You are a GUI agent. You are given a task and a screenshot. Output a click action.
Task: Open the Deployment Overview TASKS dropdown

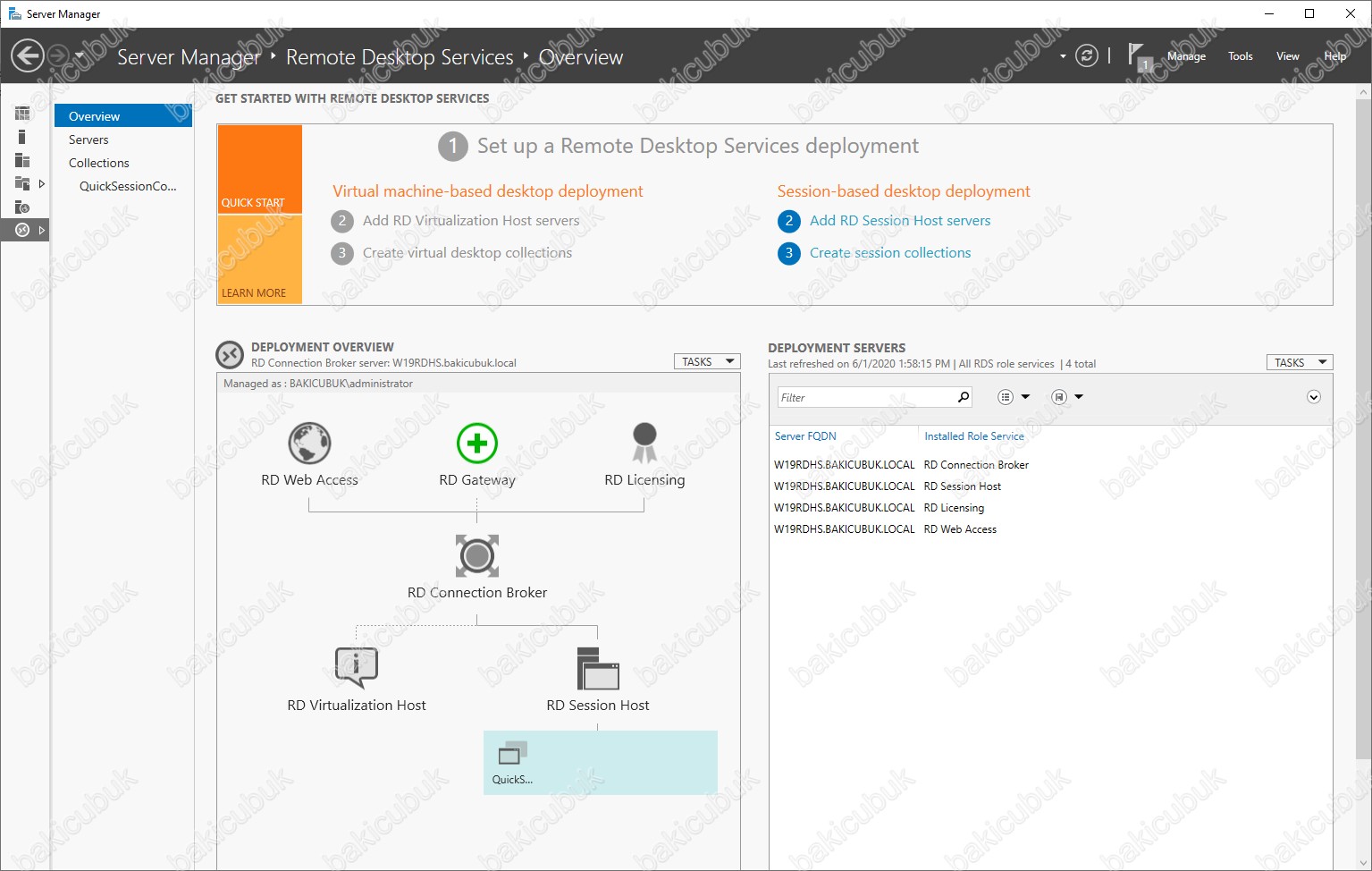point(707,361)
